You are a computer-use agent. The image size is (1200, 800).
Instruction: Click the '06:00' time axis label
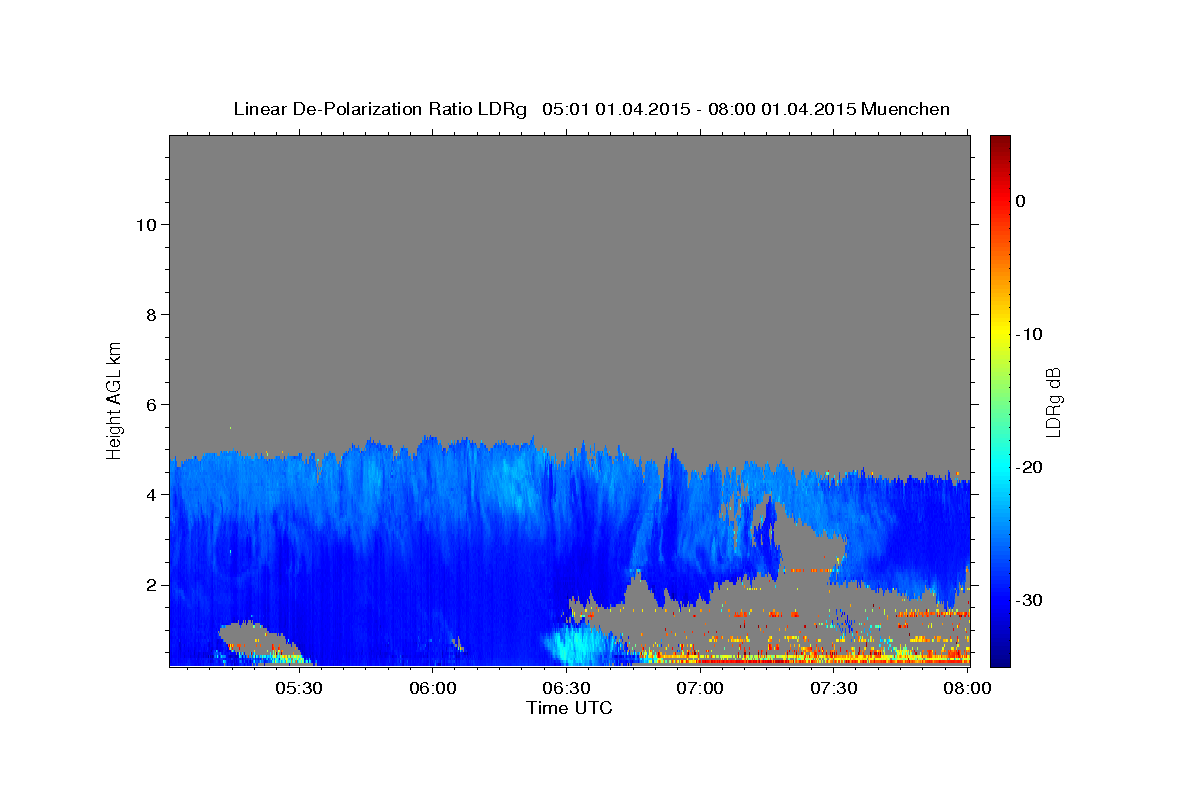click(433, 689)
